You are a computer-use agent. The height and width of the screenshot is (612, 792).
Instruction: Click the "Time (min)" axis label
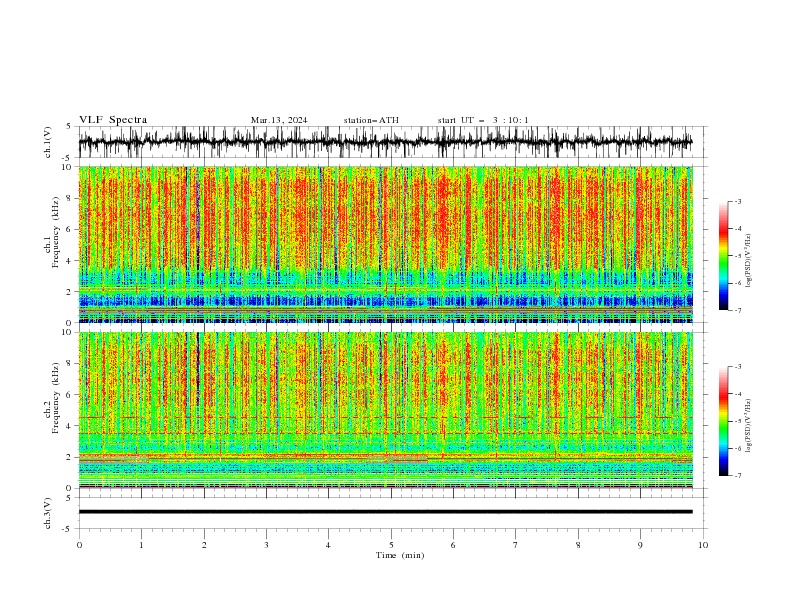(x=400, y=555)
